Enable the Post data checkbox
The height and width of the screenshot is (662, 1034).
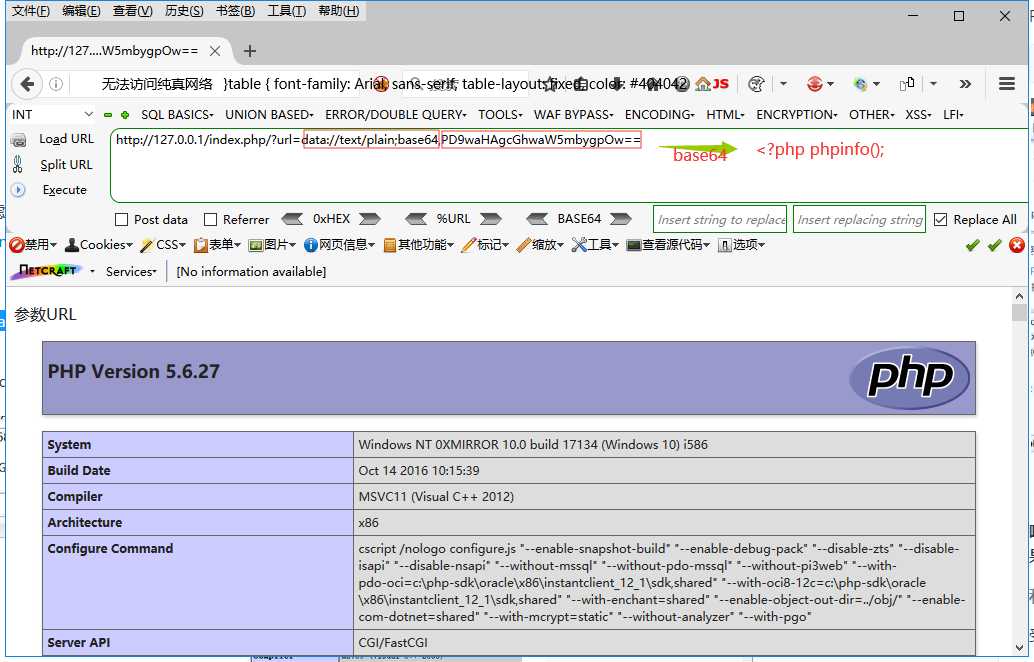tap(121, 220)
